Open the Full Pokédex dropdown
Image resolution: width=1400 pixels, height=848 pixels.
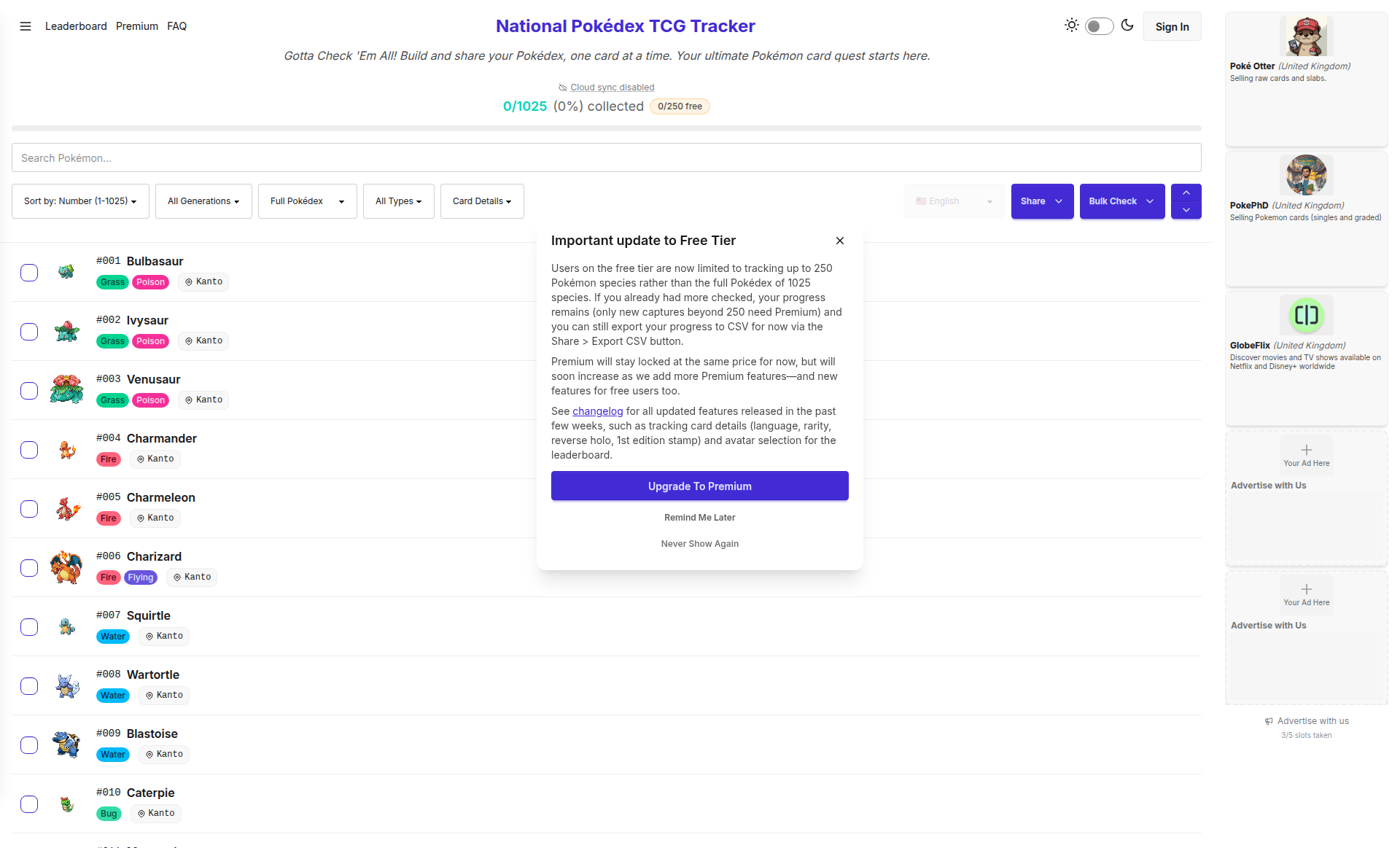[308, 201]
